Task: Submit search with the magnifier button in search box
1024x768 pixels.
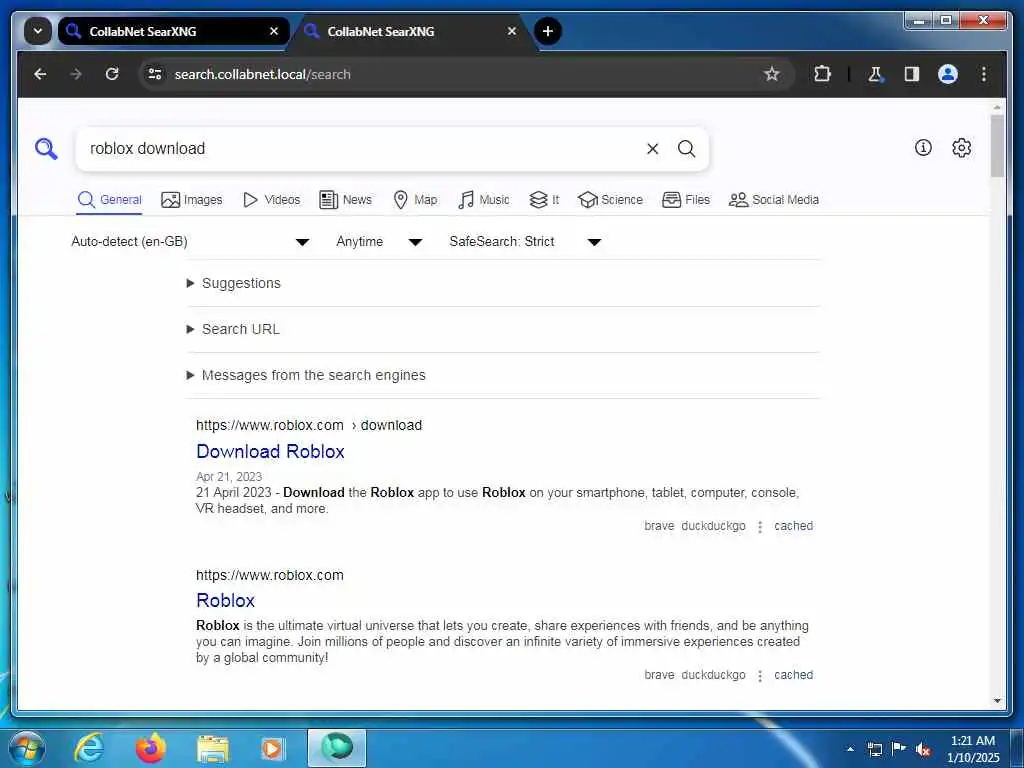Action: (x=686, y=149)
